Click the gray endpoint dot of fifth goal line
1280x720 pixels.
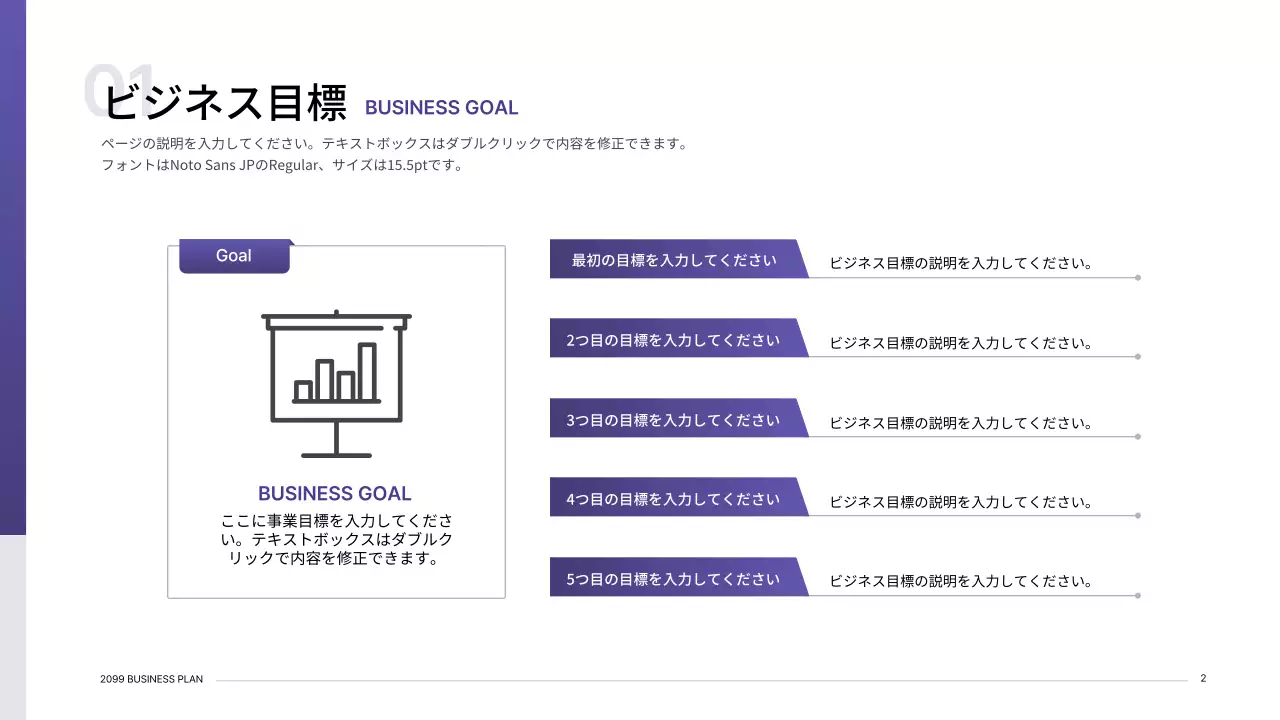[1138, 596]
